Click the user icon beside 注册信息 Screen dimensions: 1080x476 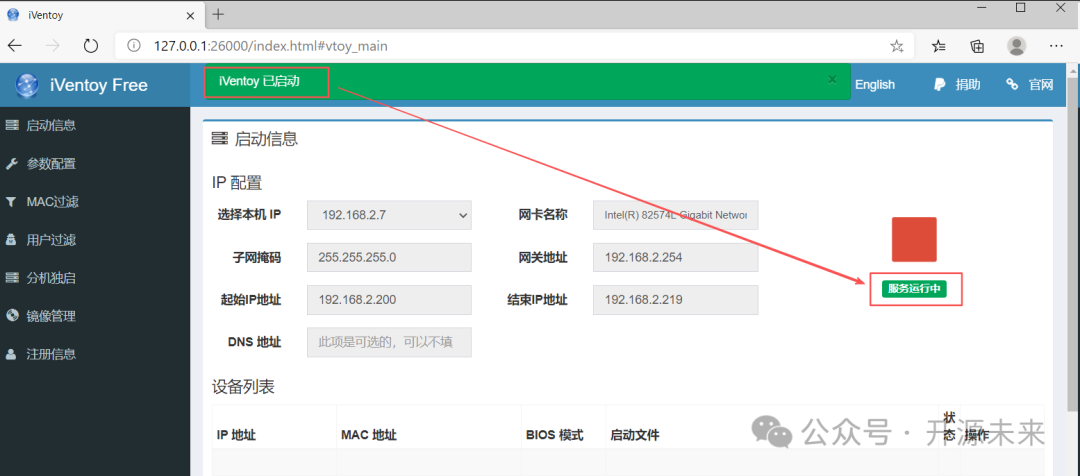(x=11, y=354)
